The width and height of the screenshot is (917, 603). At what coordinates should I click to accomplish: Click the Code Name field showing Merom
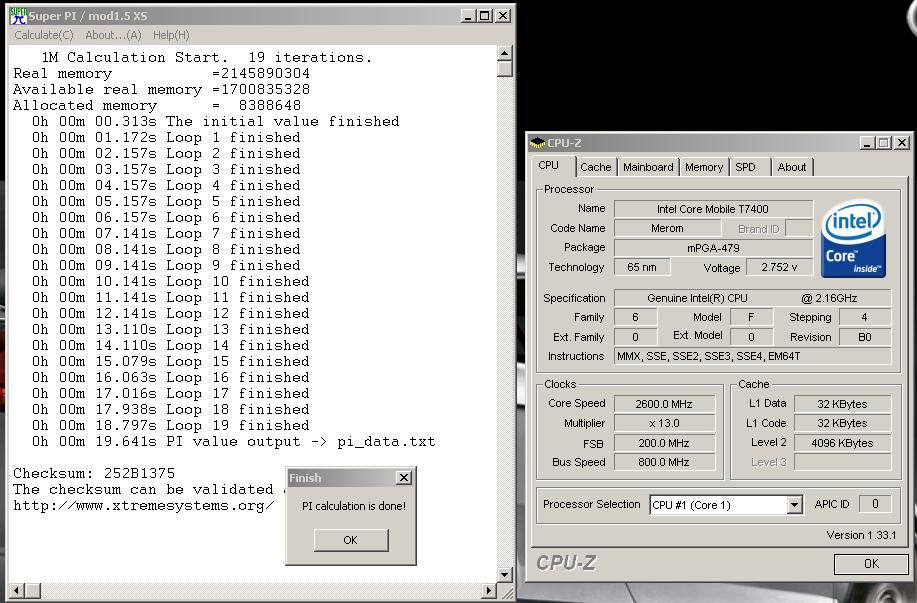click(667, 228)
